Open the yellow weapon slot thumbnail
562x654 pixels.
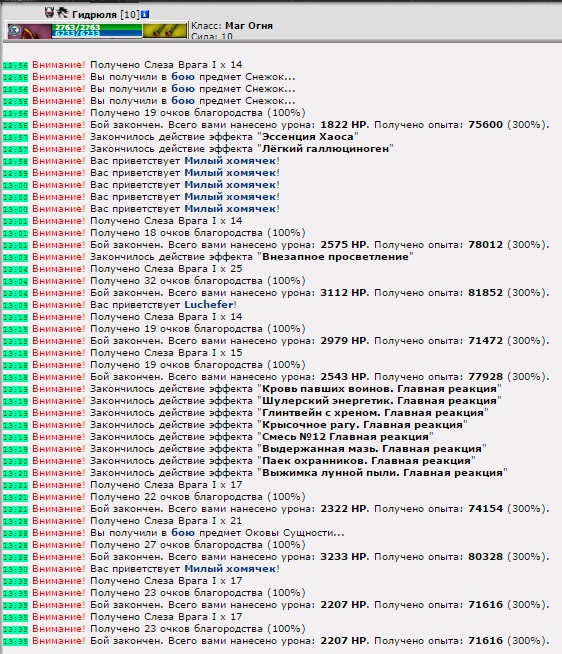click(164, 31)
